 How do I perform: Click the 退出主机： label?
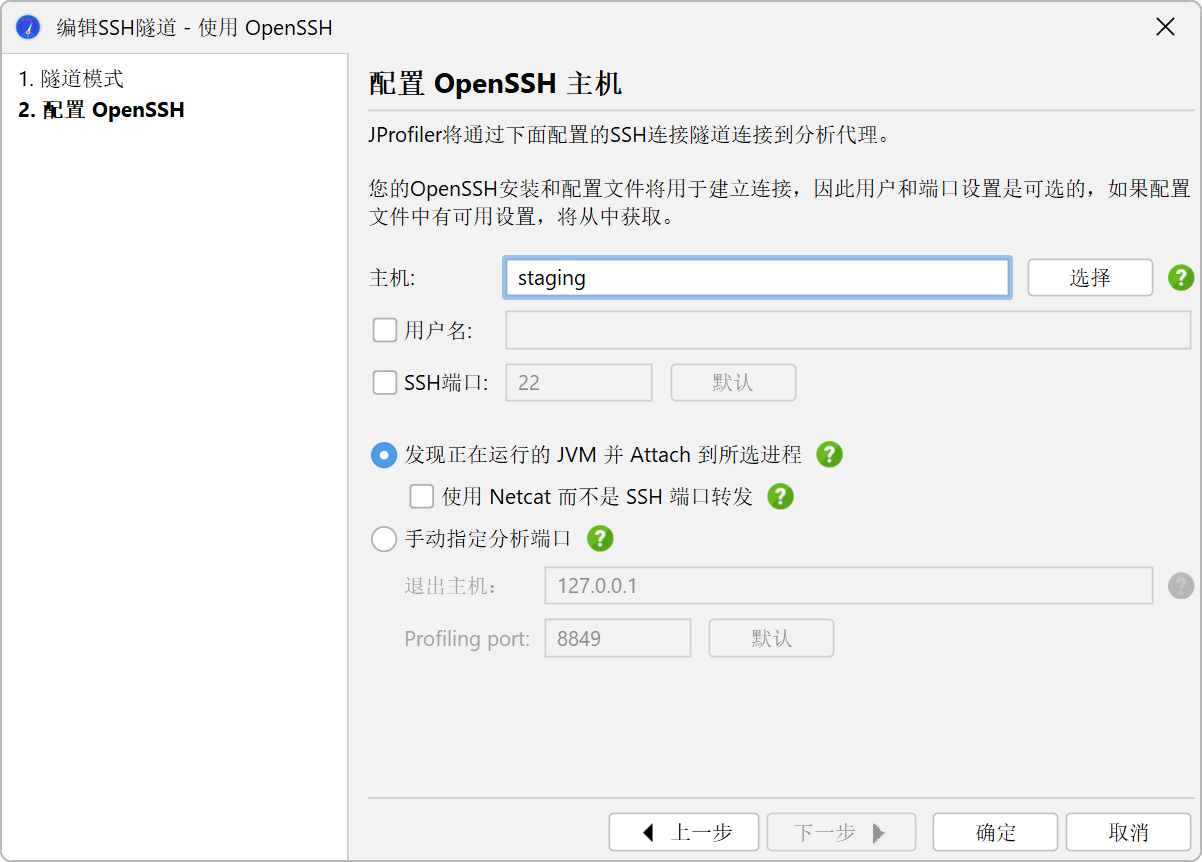[451, 586]
